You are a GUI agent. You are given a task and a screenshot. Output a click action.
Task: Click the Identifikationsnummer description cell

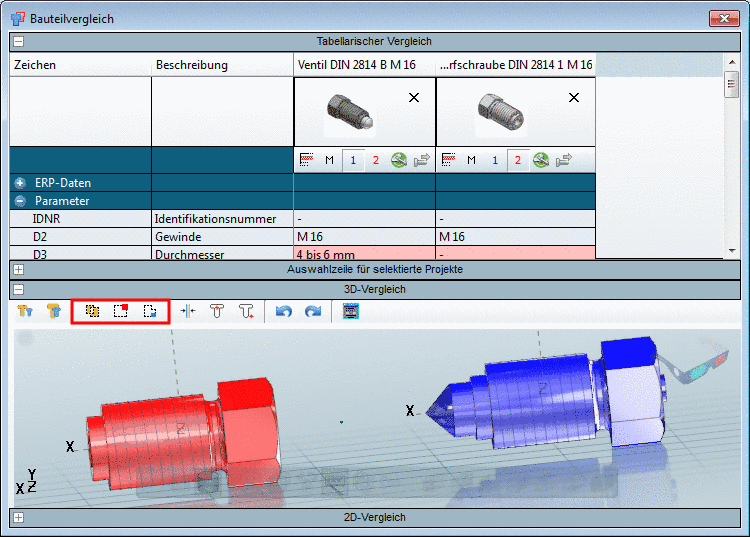click(222, 219)
